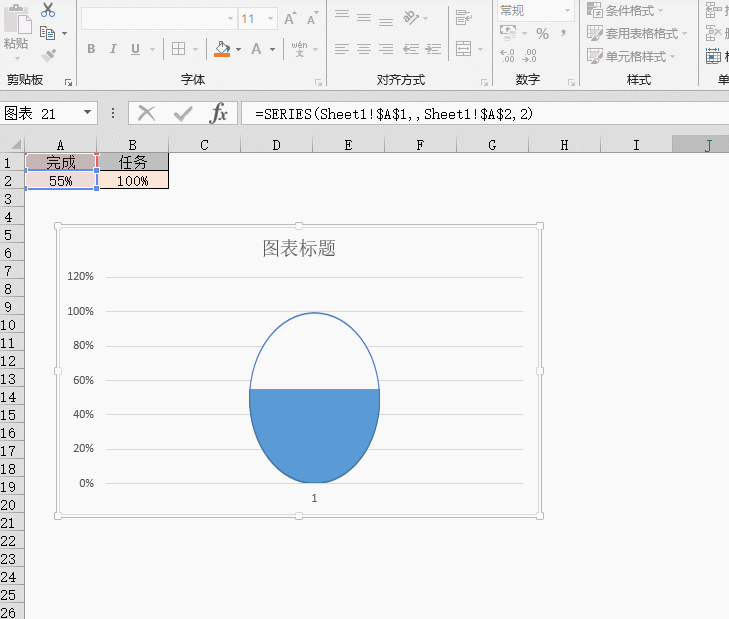The height and width of the screenshot is (619, 729).
Task: Center text horizontally
Action: 364,49
